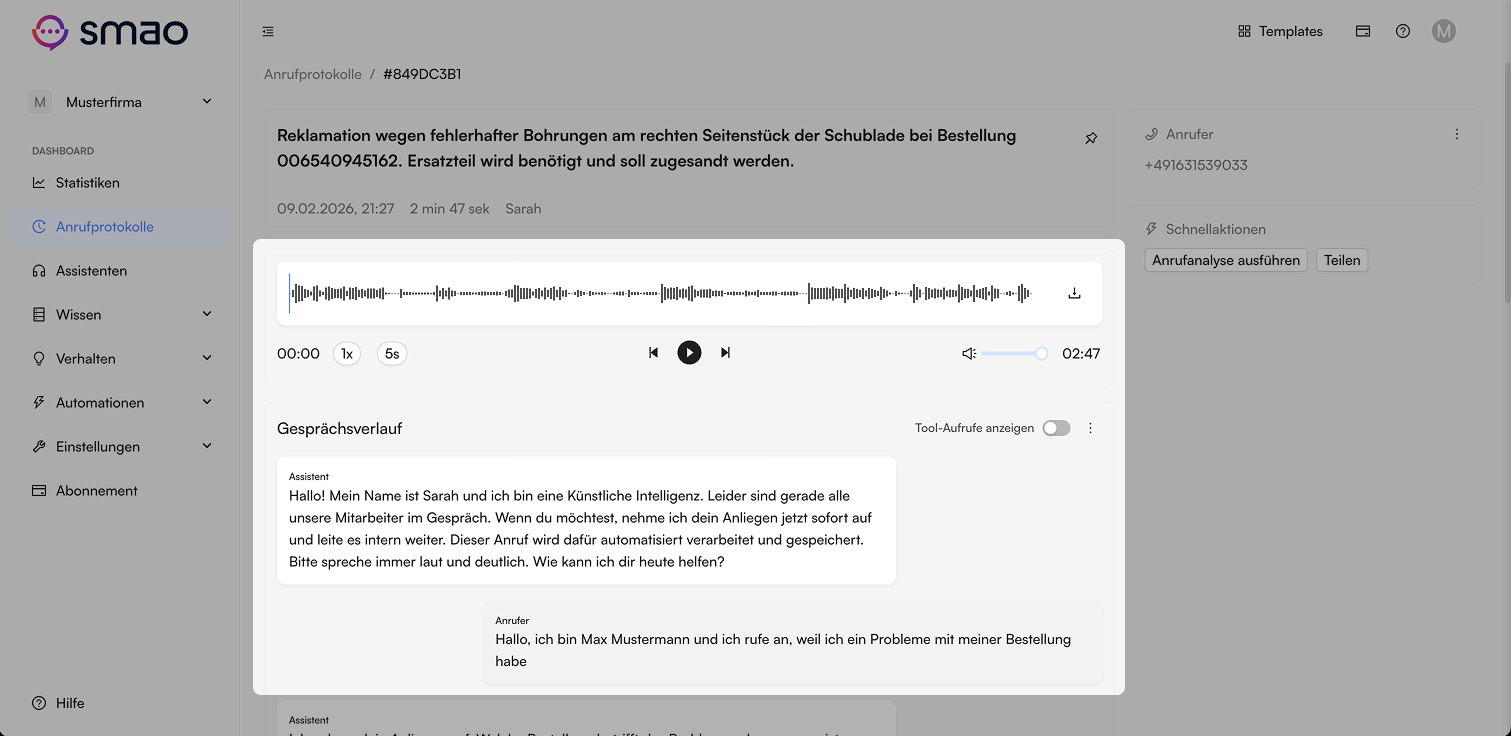Viewport: 1511px width, 736px height.
Task: Click the Gesprächsverlauf heading
Action: coord(339,428)
